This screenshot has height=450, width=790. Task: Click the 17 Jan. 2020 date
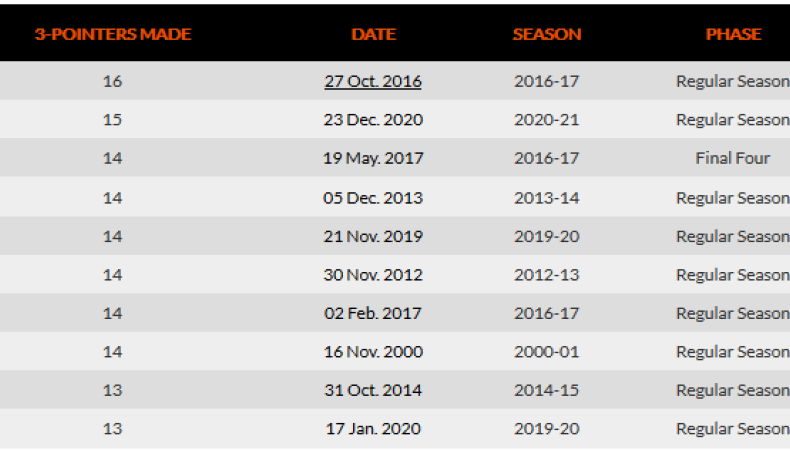point(373,428)
